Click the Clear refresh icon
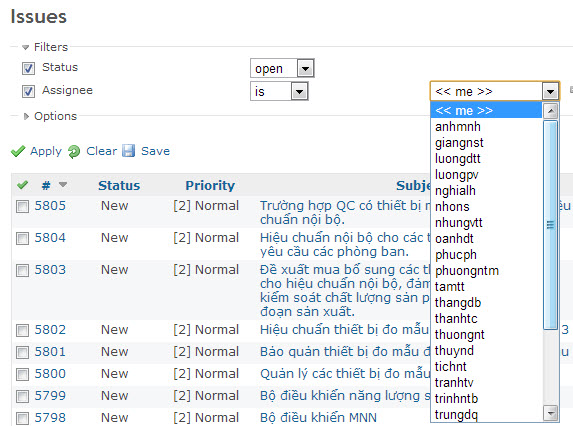 pyautogui.click(x=74, y=151)
